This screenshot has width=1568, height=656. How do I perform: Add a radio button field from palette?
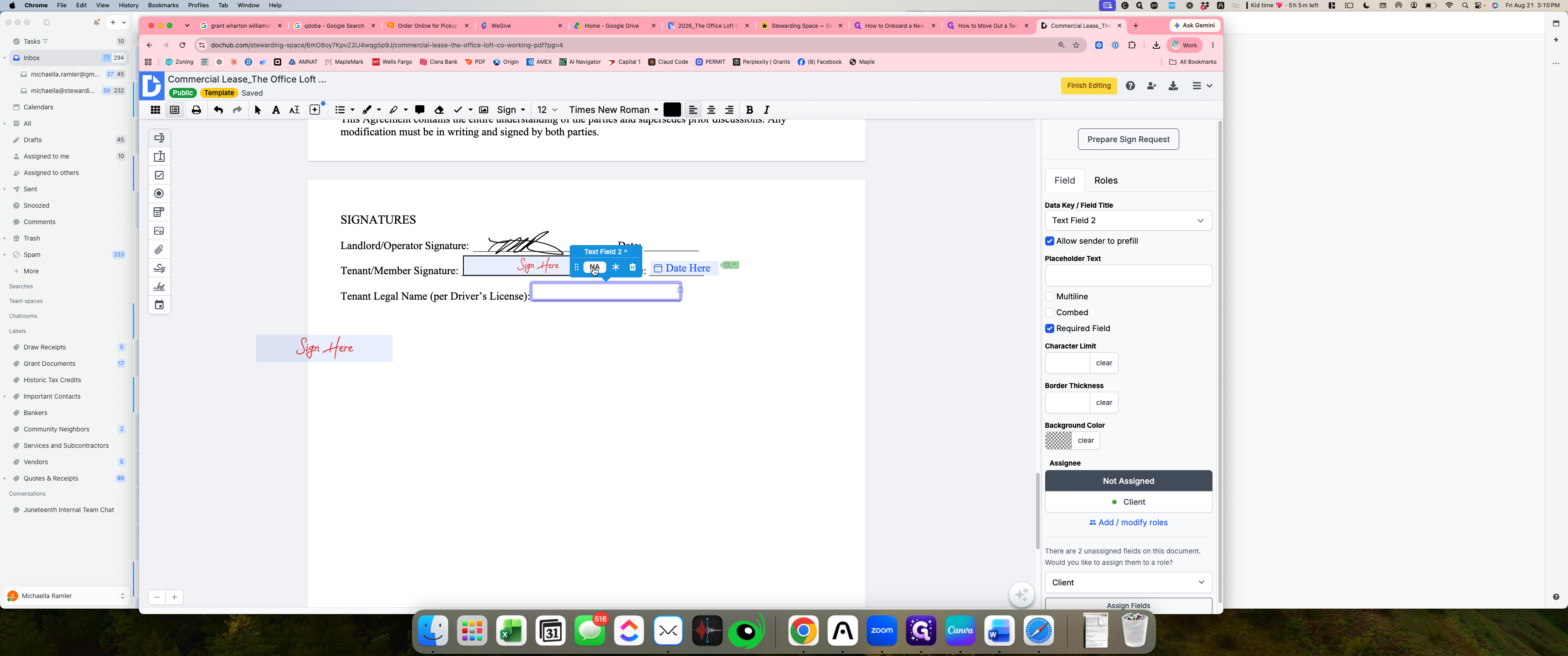click(x=159, y=194)
